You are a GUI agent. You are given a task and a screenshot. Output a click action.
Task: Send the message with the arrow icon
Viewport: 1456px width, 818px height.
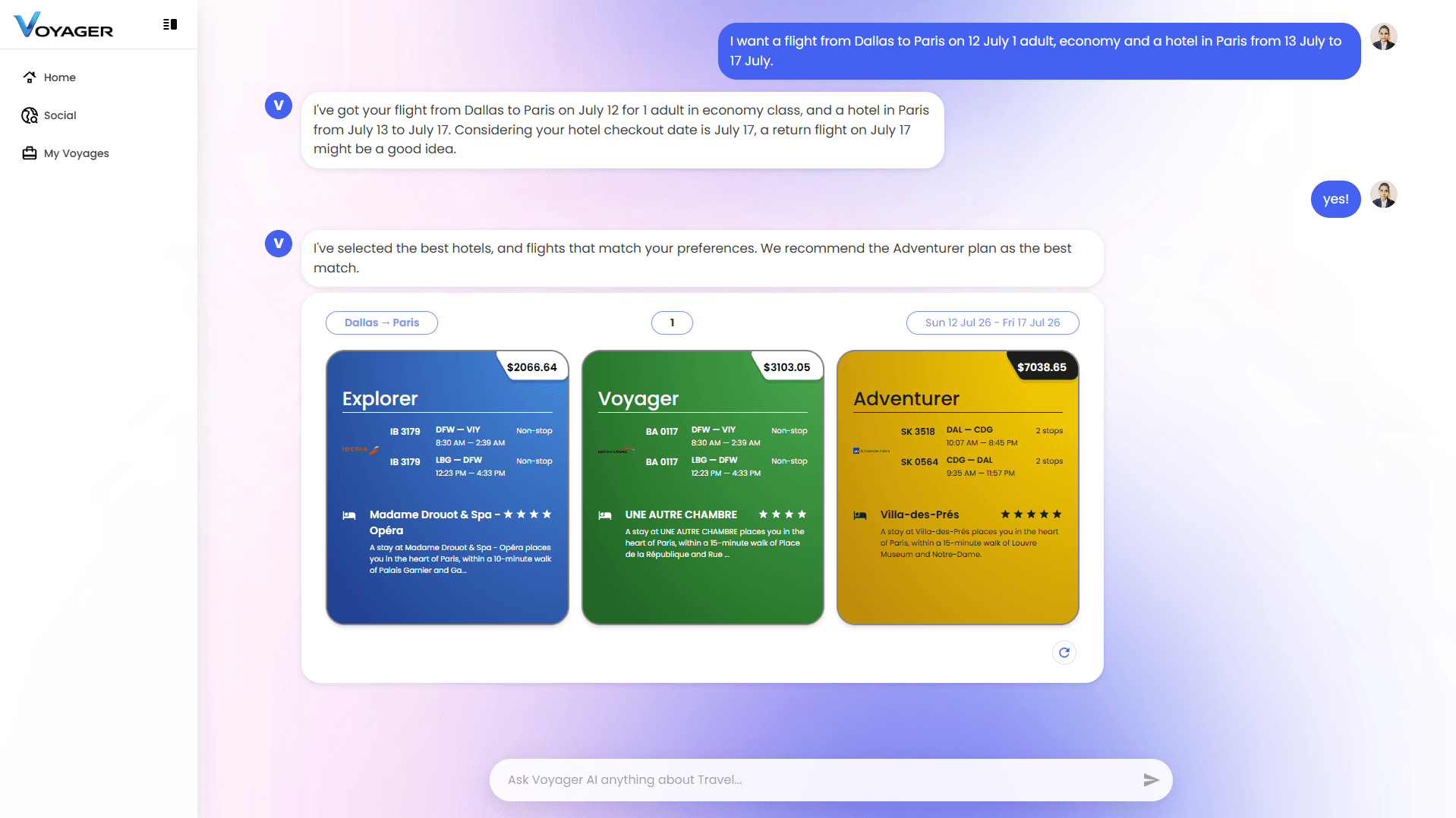(1152, 780)
